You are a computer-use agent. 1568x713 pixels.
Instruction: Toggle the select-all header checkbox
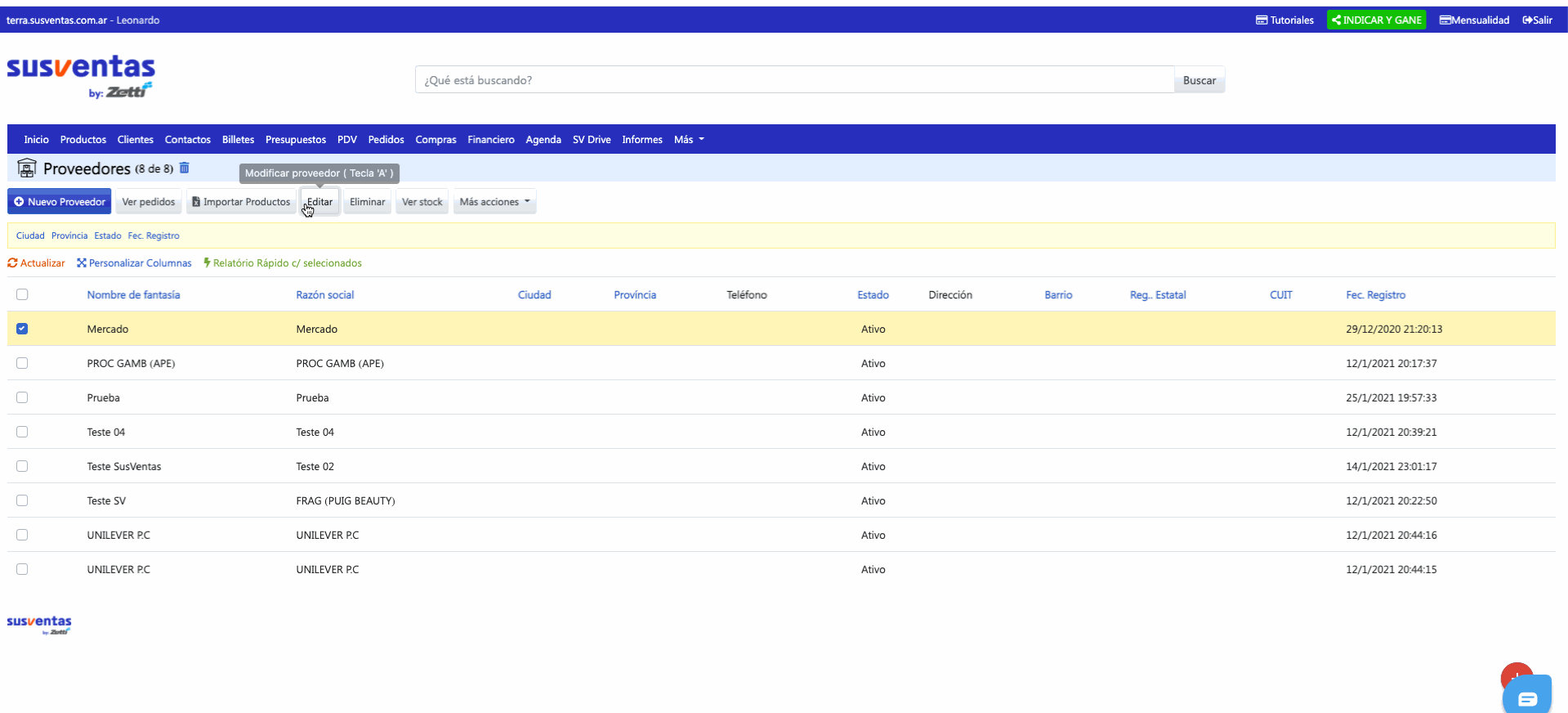click(x=22, y=294)
